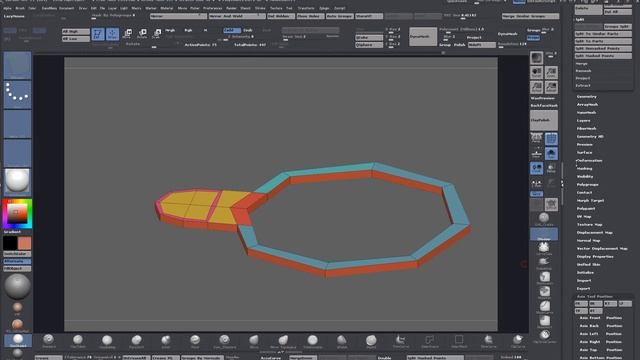This screenshot has width=640, height=360.
Task: Click the Zoom canvas icon
Action: [551, 73]
